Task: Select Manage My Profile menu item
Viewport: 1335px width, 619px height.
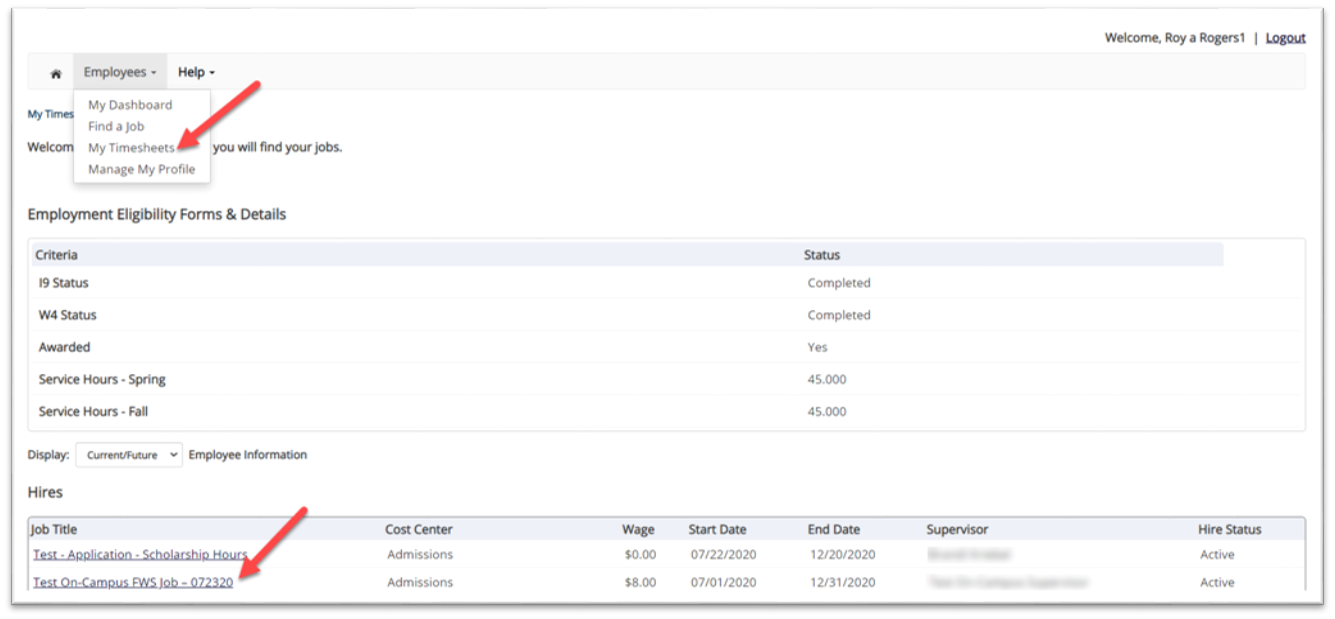Action: (141, 169)
